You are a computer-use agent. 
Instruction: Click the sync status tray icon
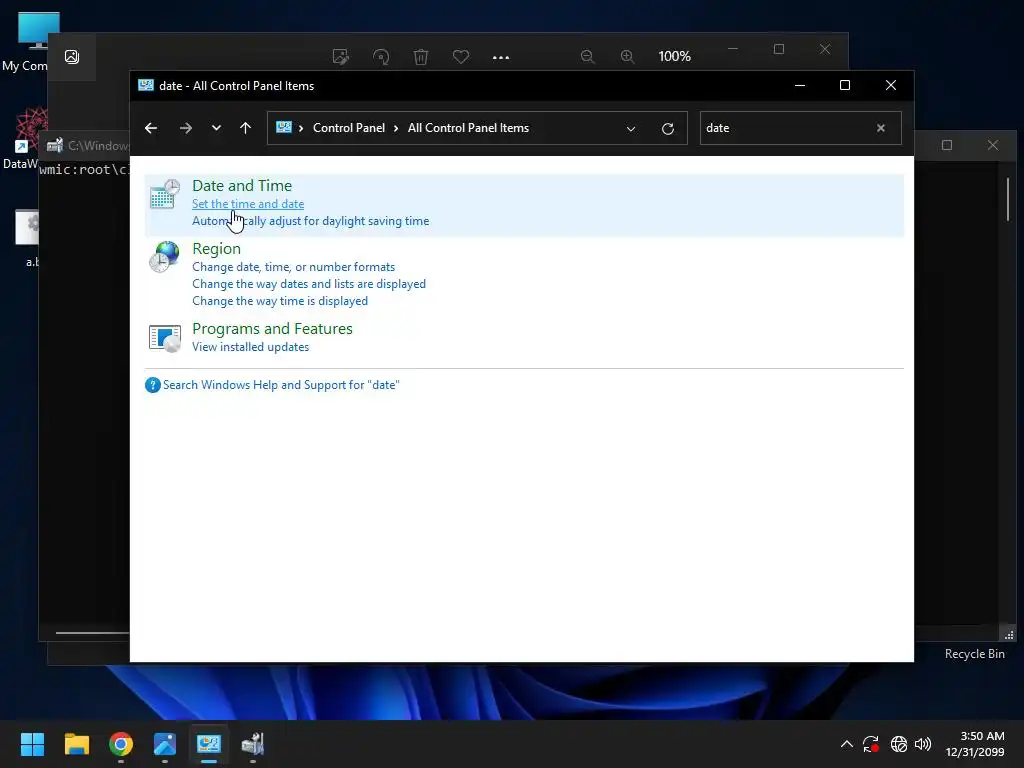click(x=871, y=744)
